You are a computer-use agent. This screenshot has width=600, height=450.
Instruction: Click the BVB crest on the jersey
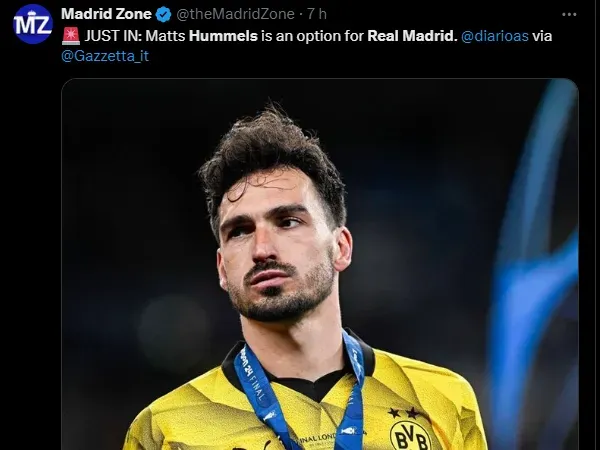coord(410,435)
